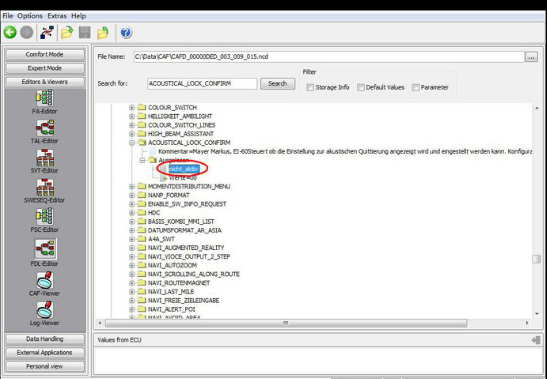Click the Values from ECU panel pin icon
The image size is (547, 379).
click(x=536, y=340)
